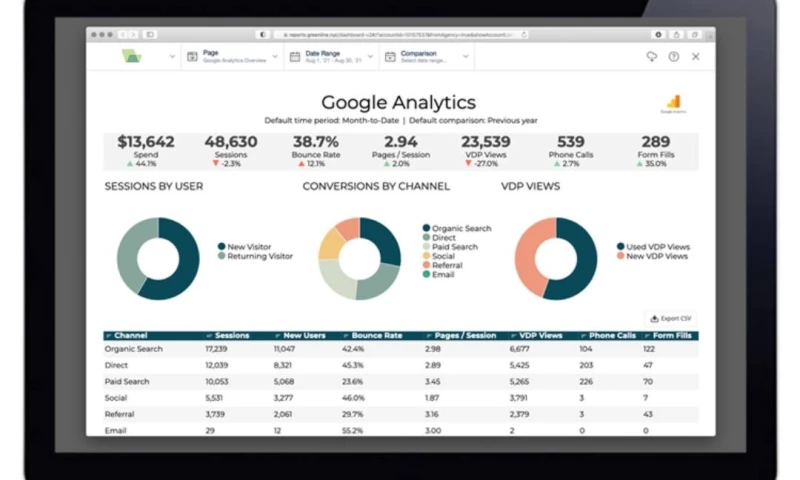Image resolution: width=800 pixels, height=480 pixels.
Task: Toggle New Visitor legend entry
Action: (244, 246)
